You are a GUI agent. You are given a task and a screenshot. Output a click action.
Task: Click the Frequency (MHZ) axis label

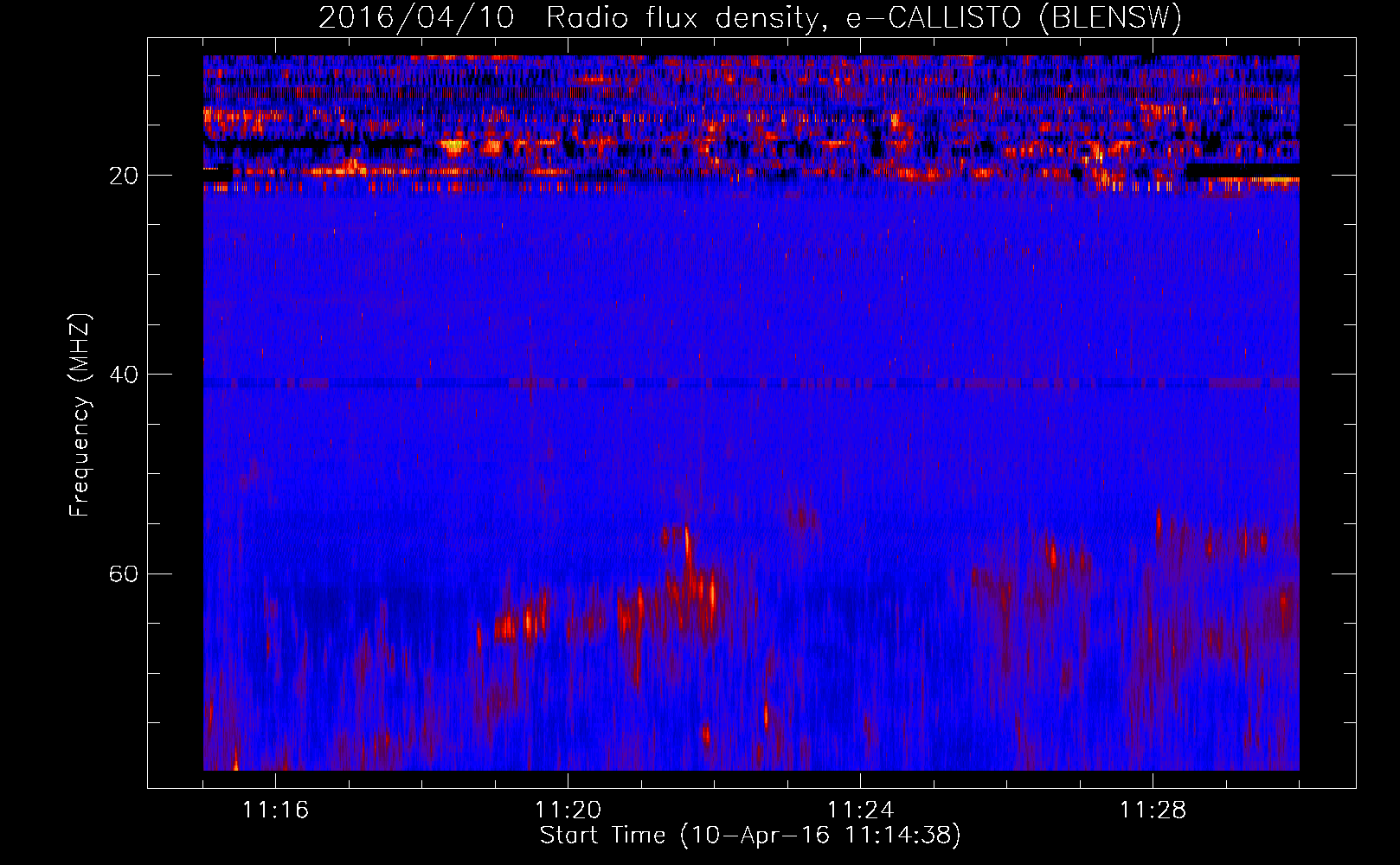point(80,415)
